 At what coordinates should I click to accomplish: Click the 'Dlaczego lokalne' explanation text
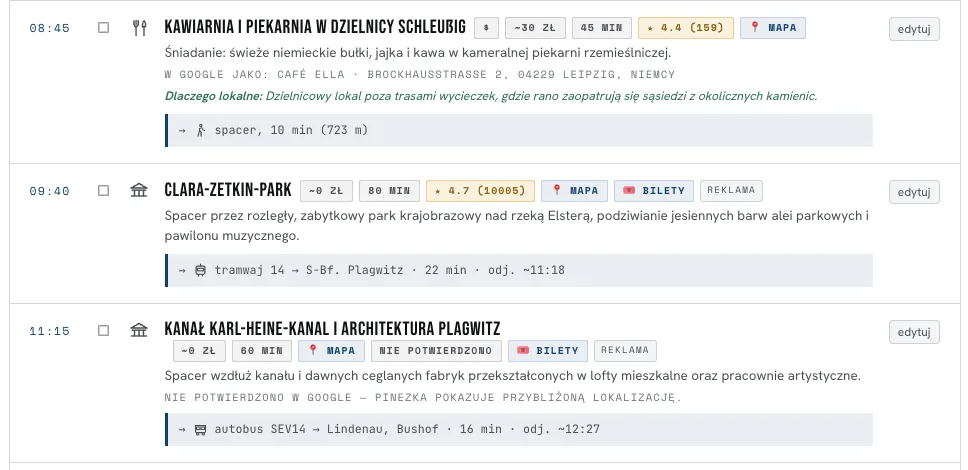point(491,96)
